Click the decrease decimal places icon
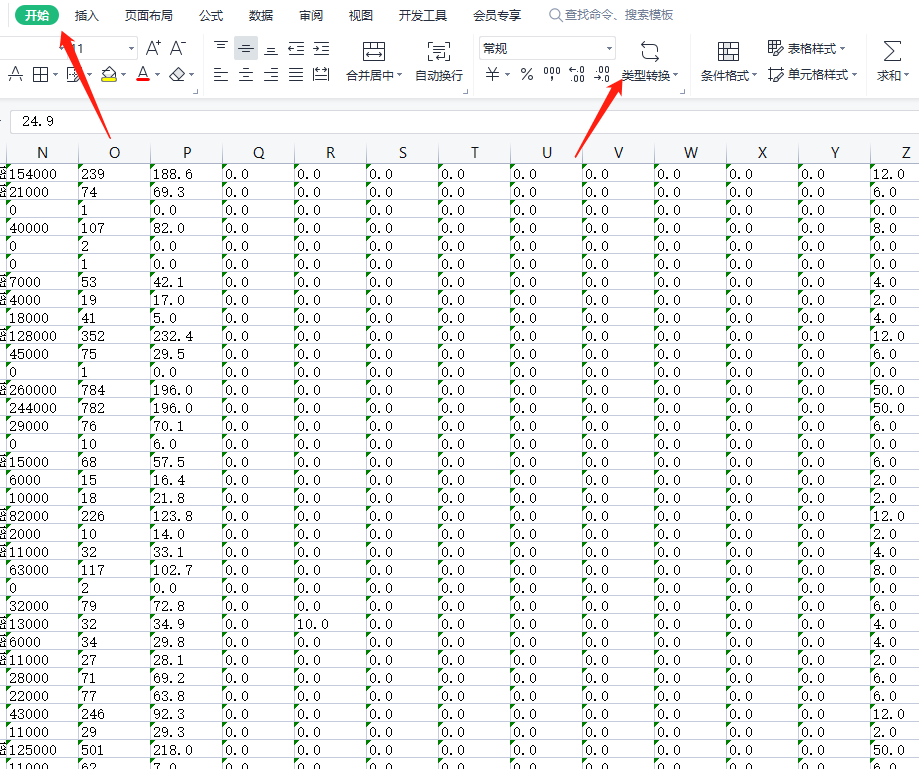This screenshot has height=769, width=919. 602,74
